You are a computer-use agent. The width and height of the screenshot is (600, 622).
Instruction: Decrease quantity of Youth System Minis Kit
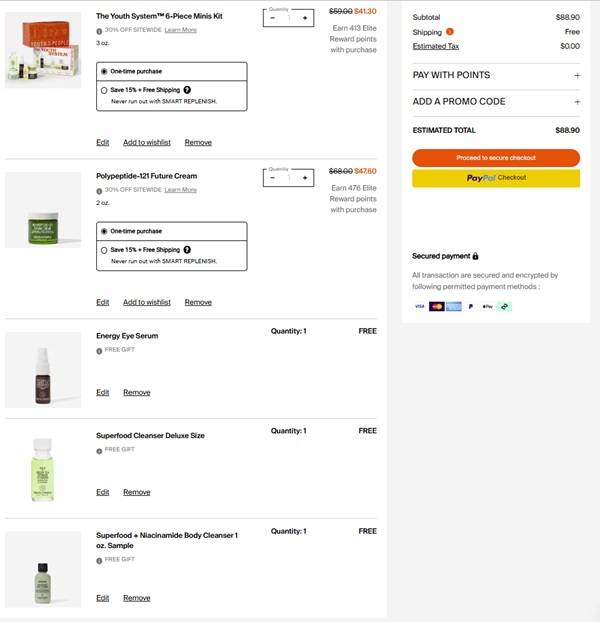coord(272,18)
